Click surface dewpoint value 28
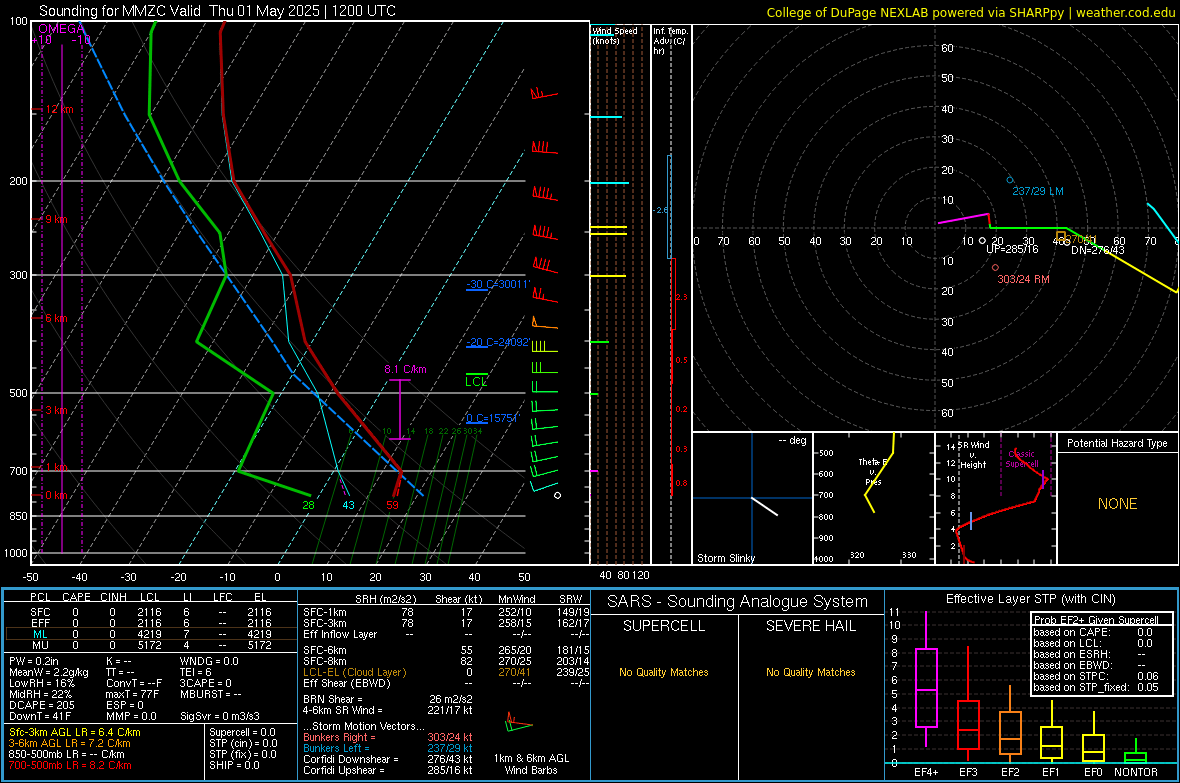 [x=309, y=505]
